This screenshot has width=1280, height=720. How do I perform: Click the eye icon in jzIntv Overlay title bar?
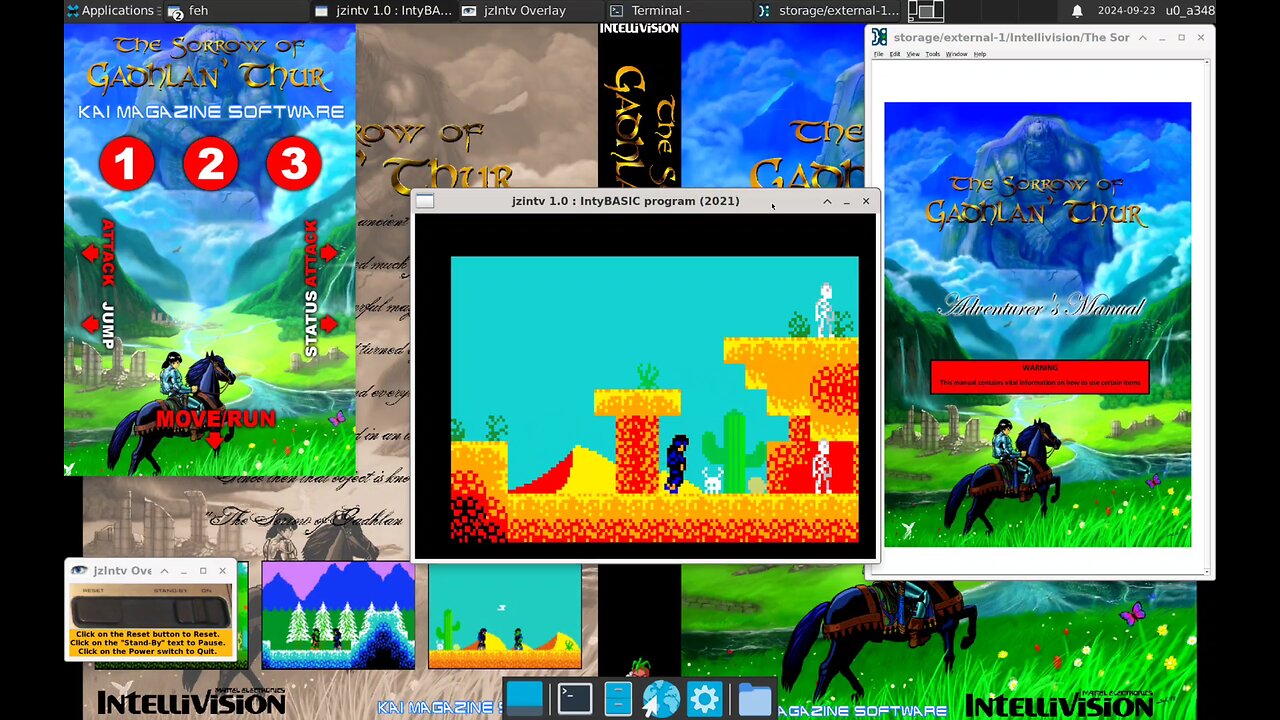[78, 570]
